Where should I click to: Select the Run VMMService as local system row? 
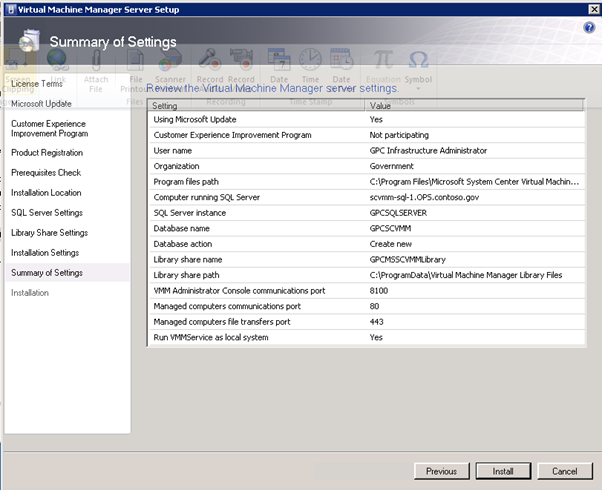367,337
